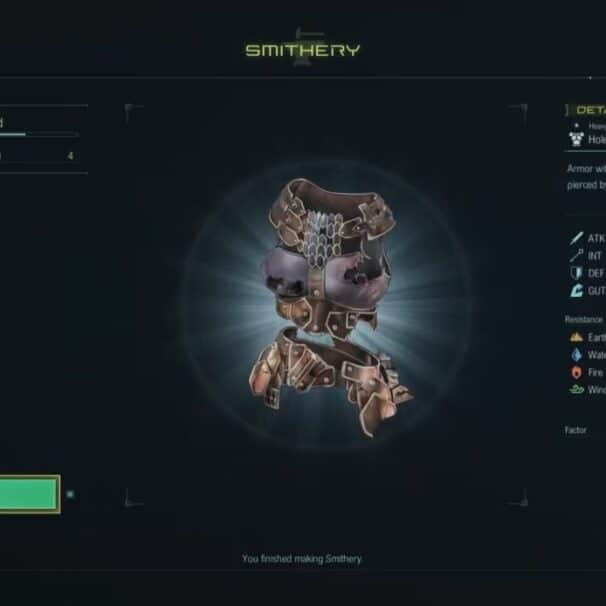606x606 pixels.
Task: Click the green confirm button
Action: (x=30, y=494)
